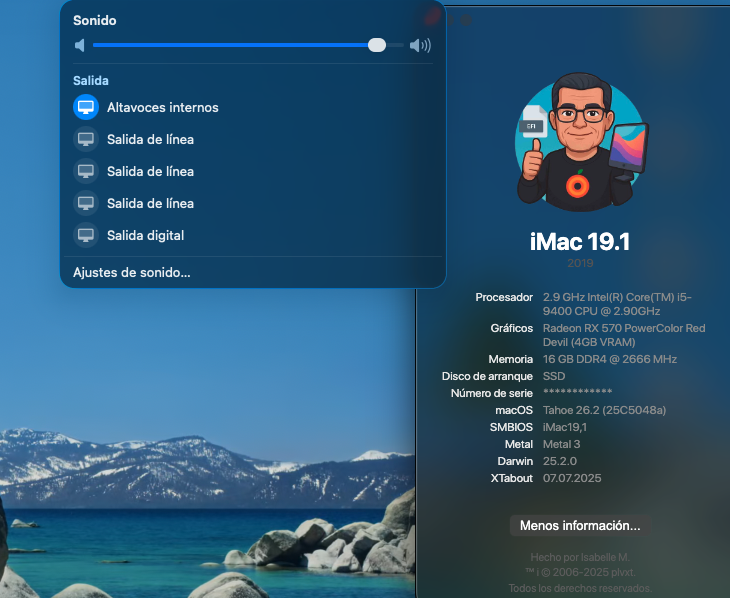730x598 pixels.
Task: Click the Salida section label
Action: pyautogui.click(x=91, y=81)
